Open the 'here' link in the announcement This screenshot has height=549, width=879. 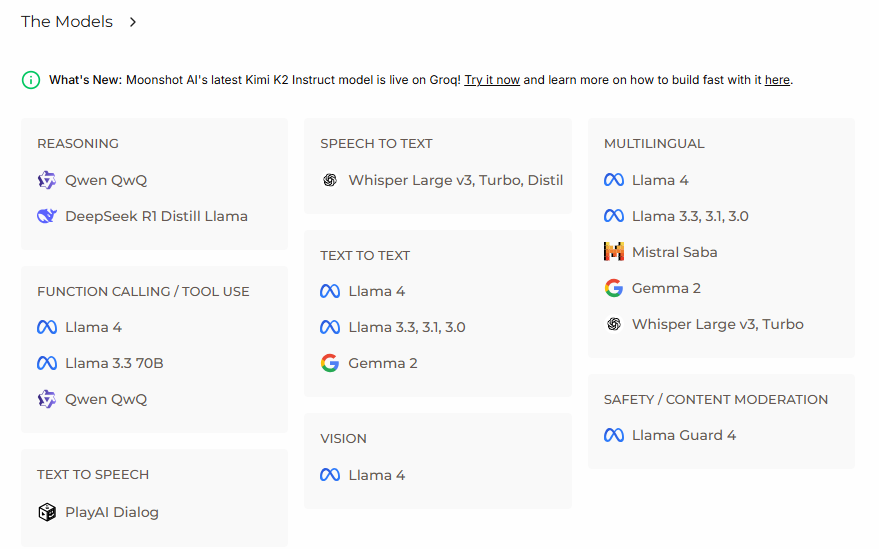(777, 80)
